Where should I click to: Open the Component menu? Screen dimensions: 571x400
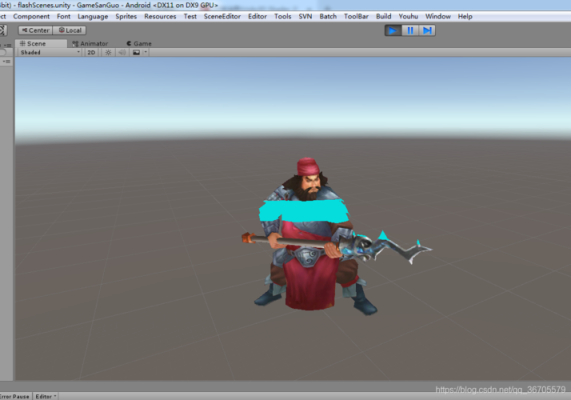point(31,16)
